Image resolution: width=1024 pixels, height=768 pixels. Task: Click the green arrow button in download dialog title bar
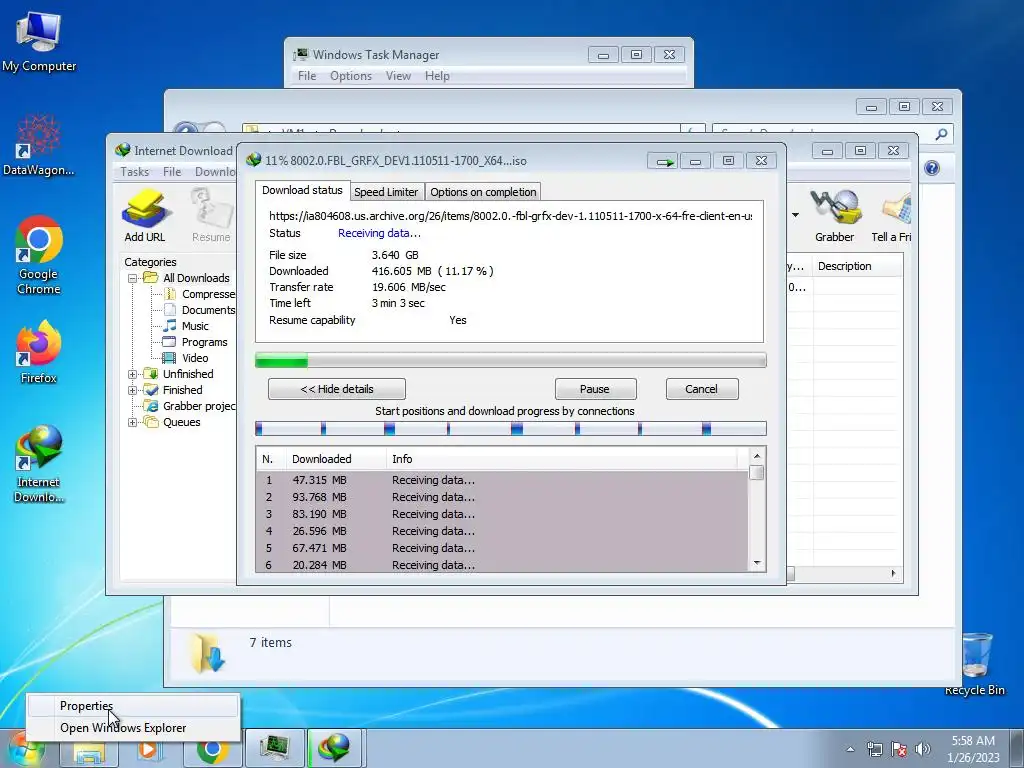click(664, 161)
